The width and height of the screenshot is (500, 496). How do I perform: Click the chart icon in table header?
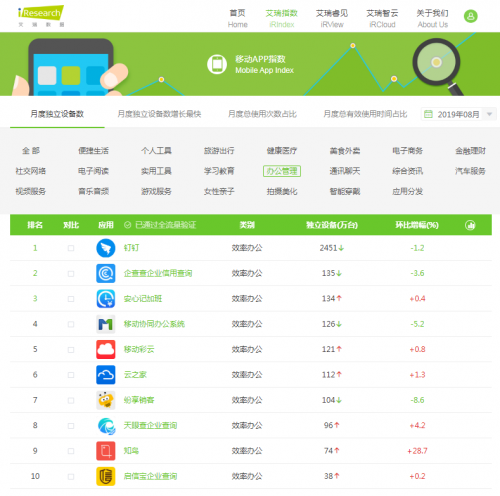[x=470, y=225]
